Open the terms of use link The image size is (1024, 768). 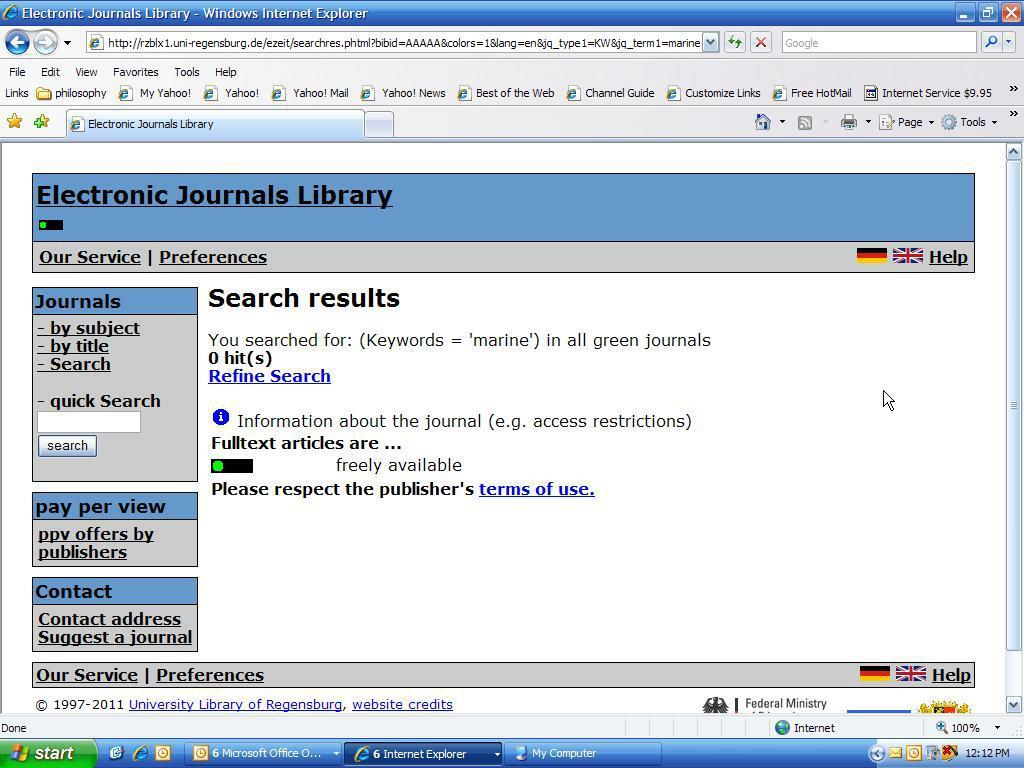point(537,489)
